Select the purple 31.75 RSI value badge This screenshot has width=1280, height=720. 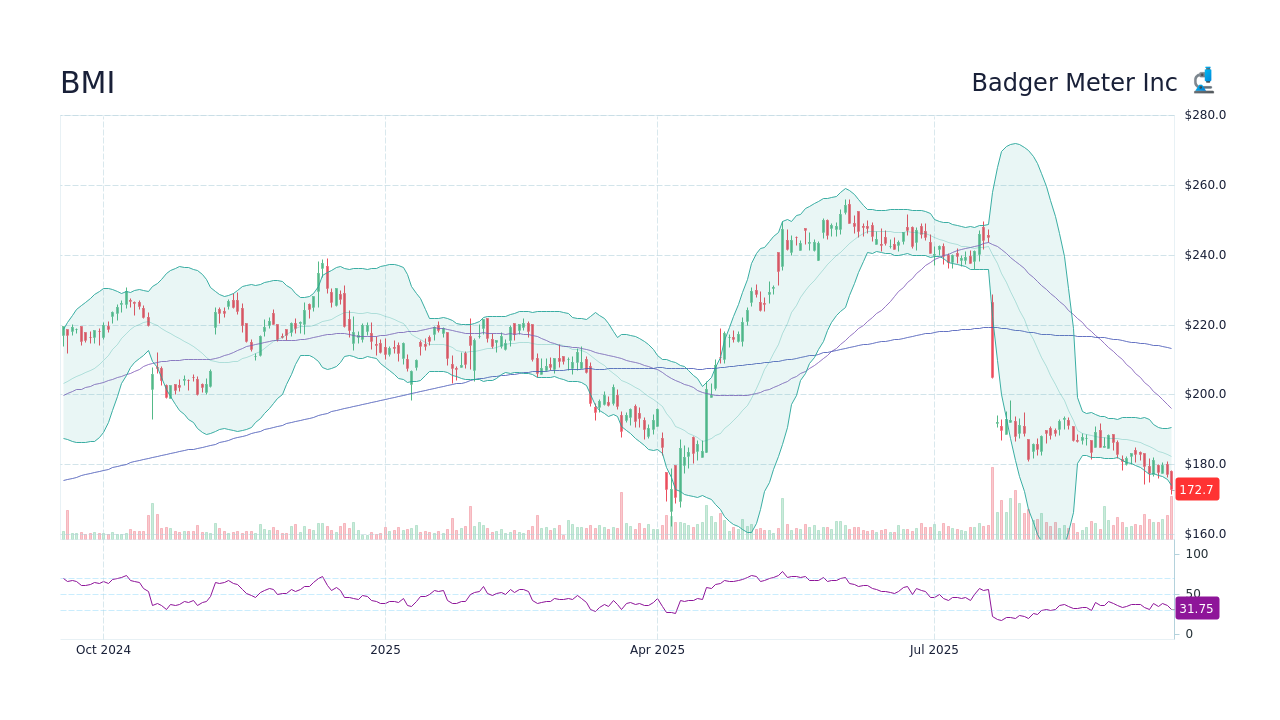click(1195, 608)
